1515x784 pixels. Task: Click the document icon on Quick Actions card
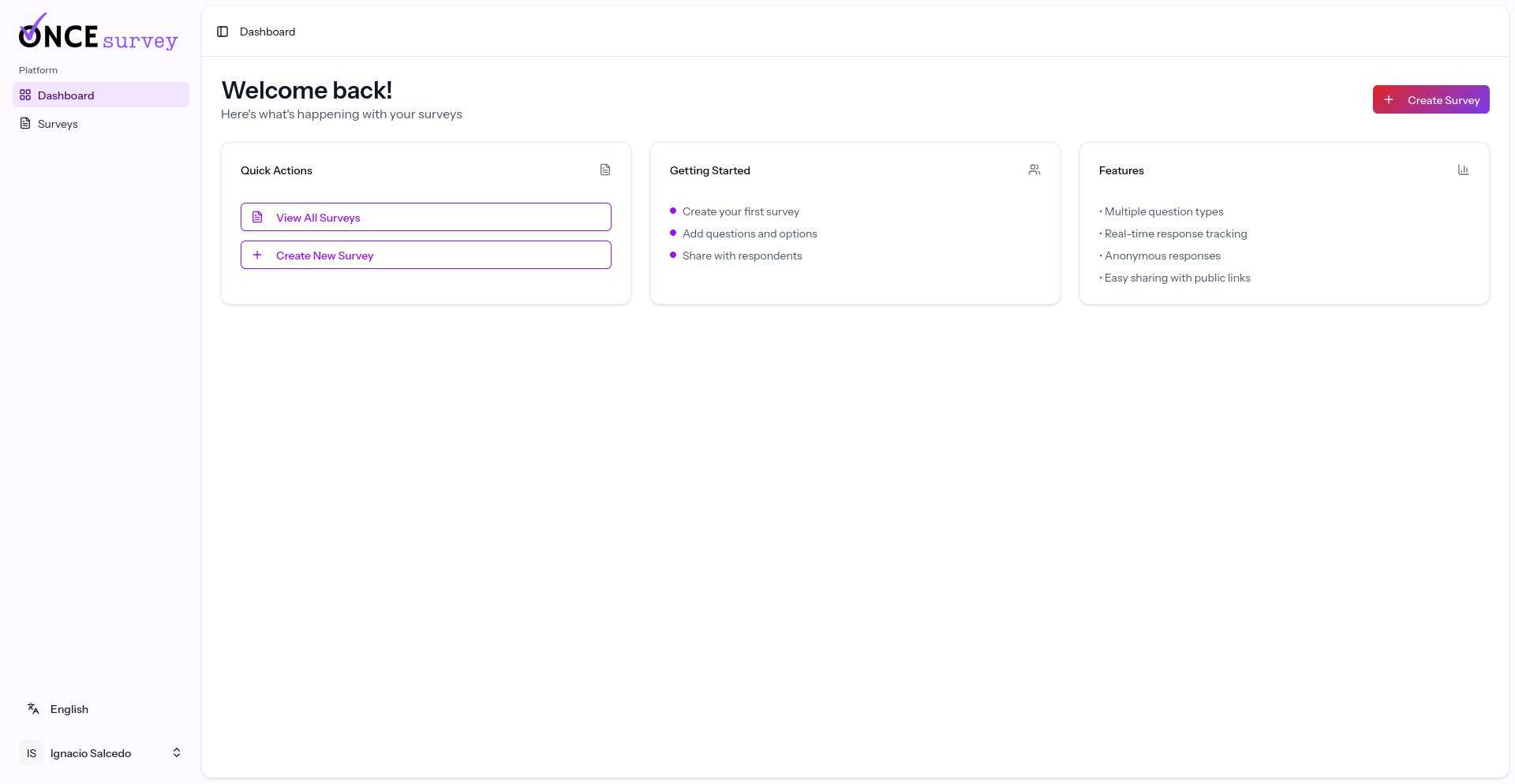pyautogui.click(x=605, y=170)
